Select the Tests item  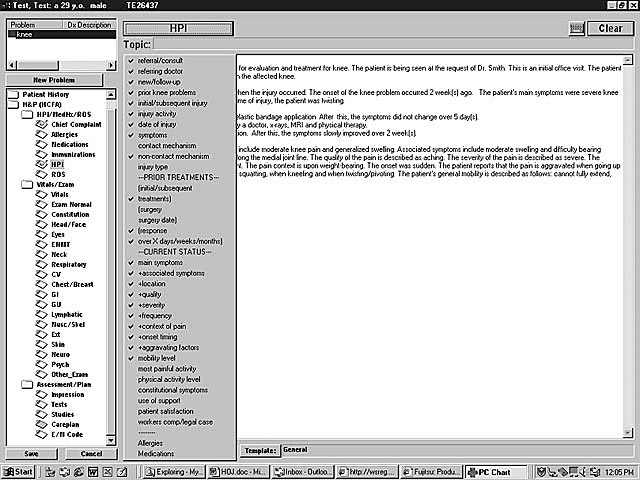59,404
